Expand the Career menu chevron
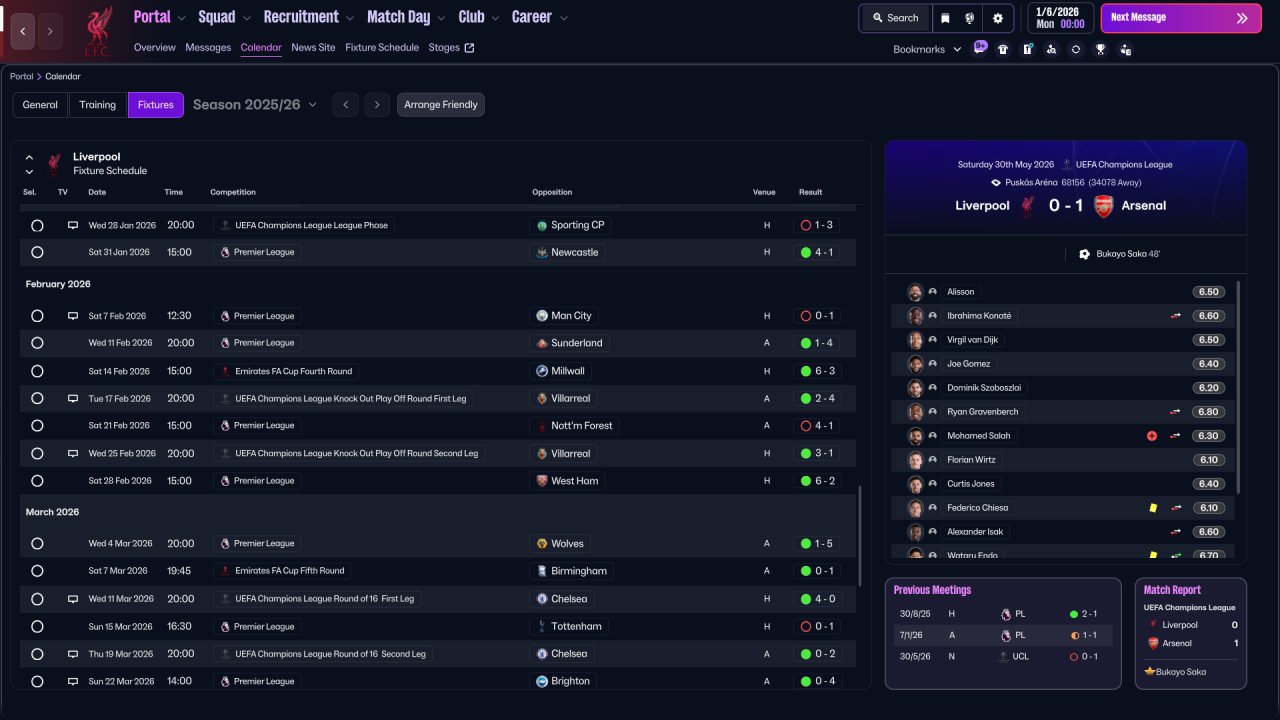 click(563, 18)
